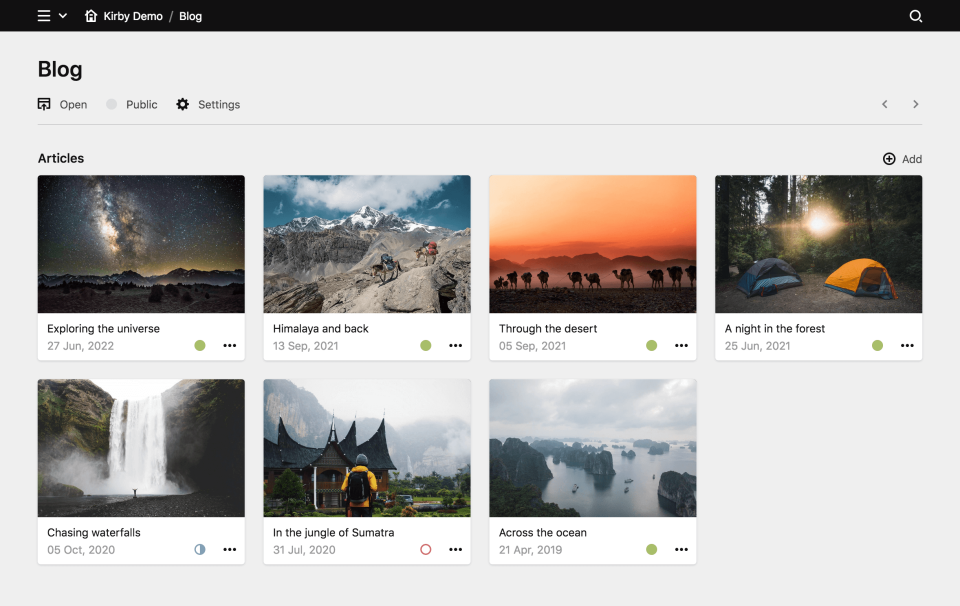Select Kirby Demo in the breadcrumb
Screen dimensions: 960x606
click(x=133, y=16)
